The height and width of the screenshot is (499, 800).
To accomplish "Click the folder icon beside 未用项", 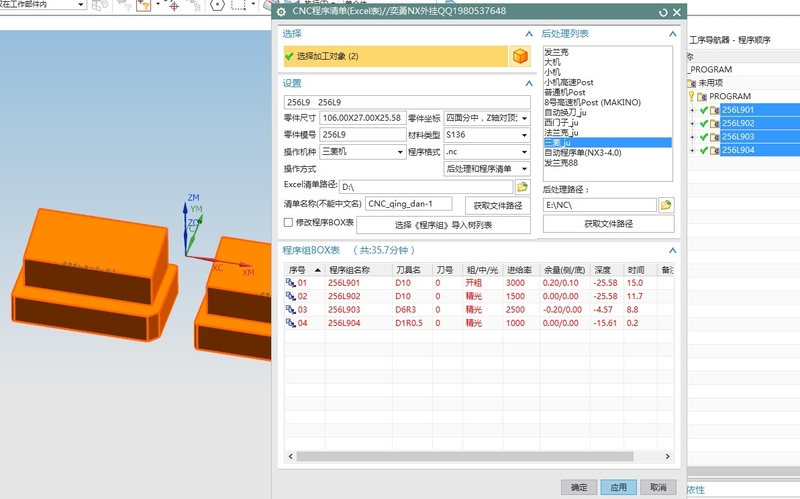I will tap(692, 83).
